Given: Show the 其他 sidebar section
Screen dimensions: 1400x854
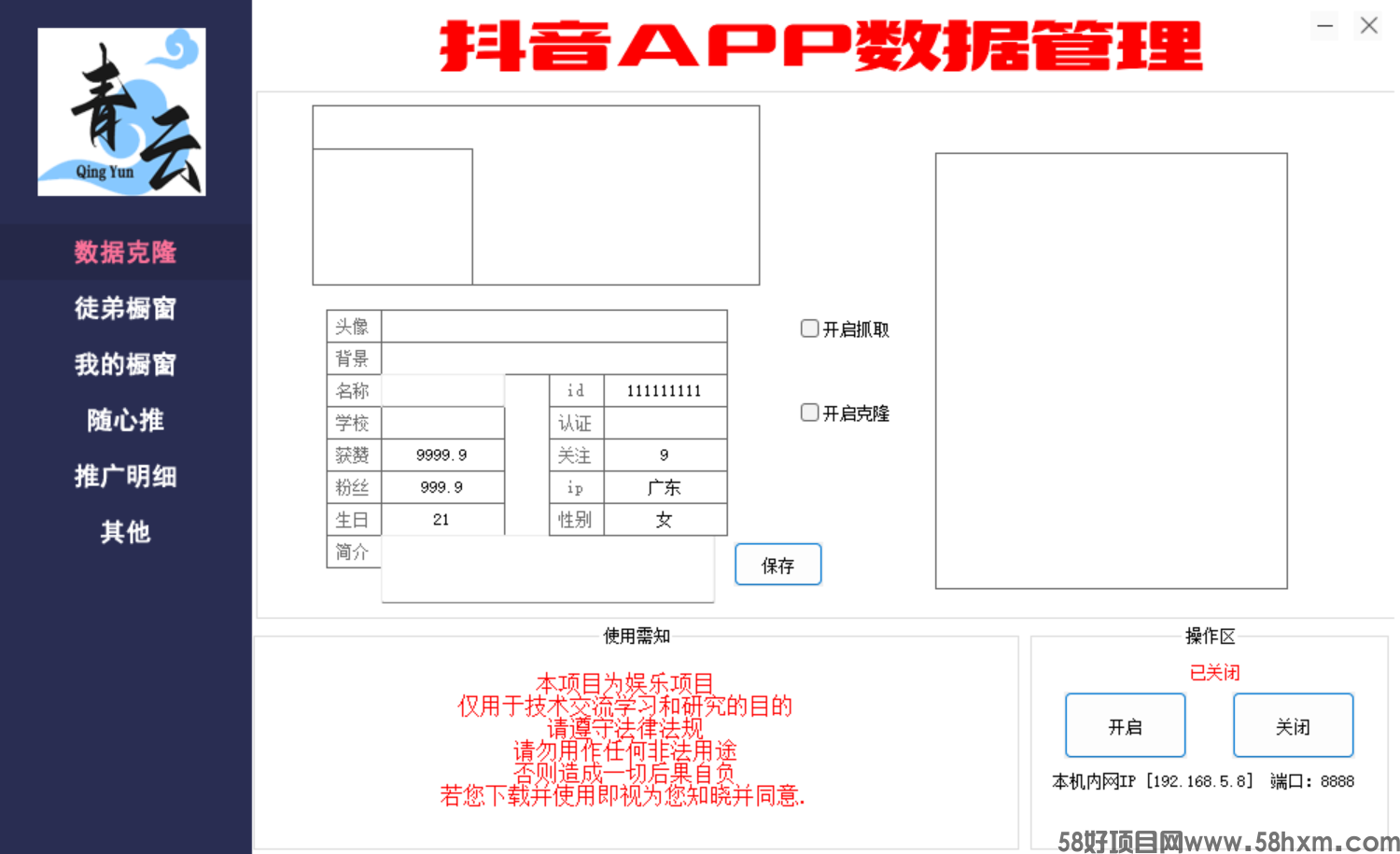Looking at the screenshot, I should coord(126,532).
